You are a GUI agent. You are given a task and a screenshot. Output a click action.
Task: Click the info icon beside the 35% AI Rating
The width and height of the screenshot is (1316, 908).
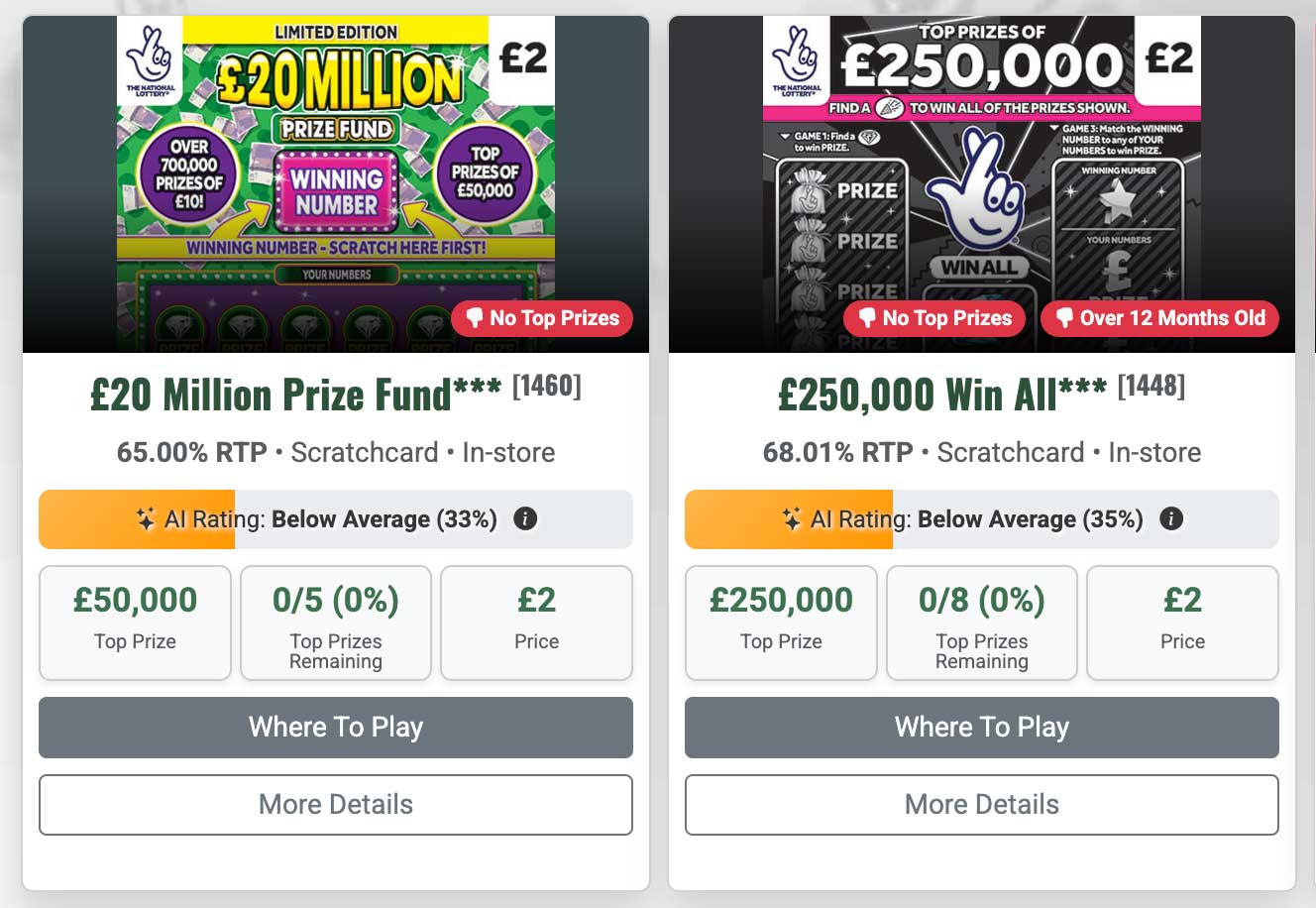[1171, 518]
